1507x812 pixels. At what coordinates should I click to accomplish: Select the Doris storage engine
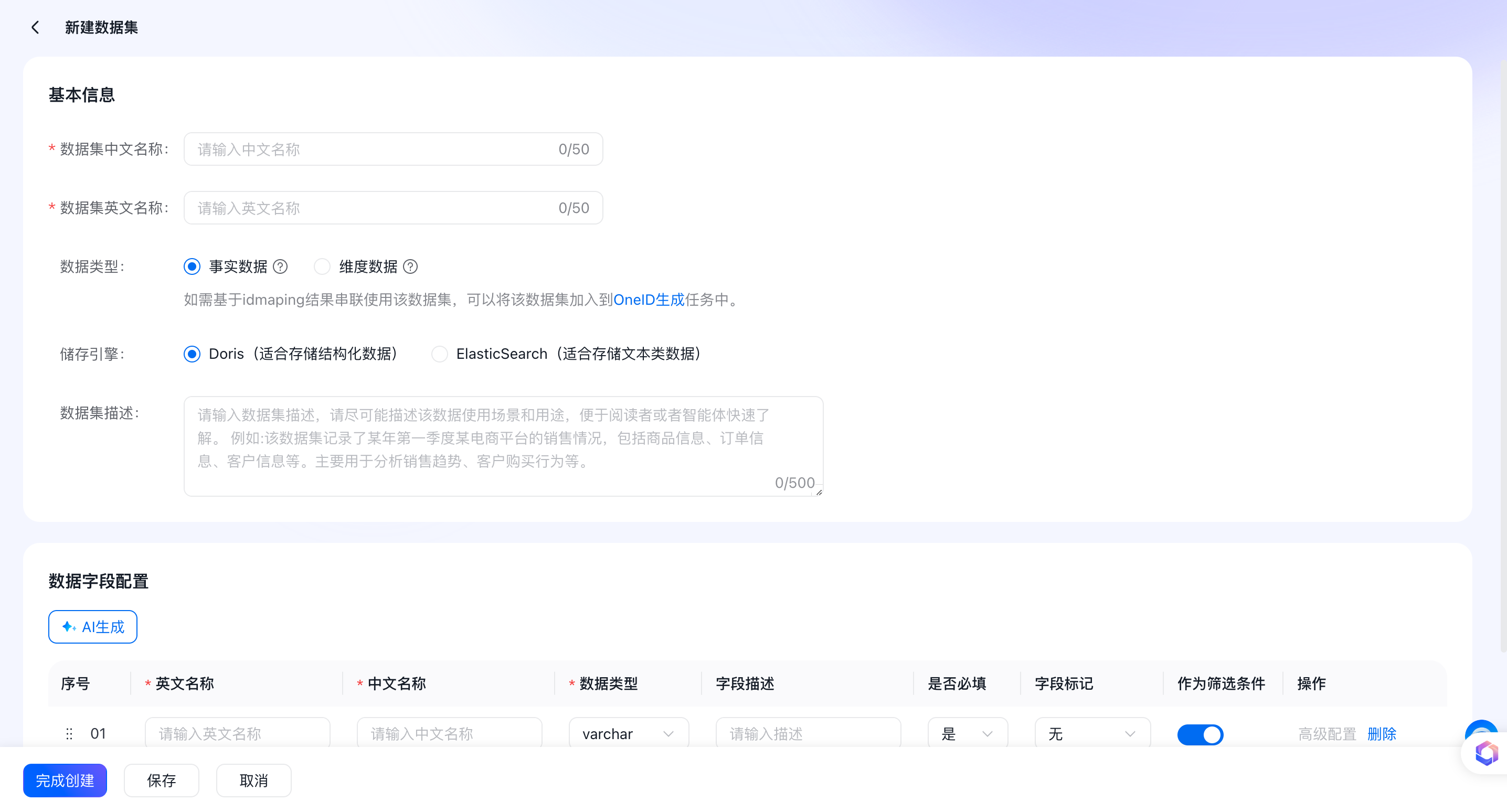tap(192, 354)
